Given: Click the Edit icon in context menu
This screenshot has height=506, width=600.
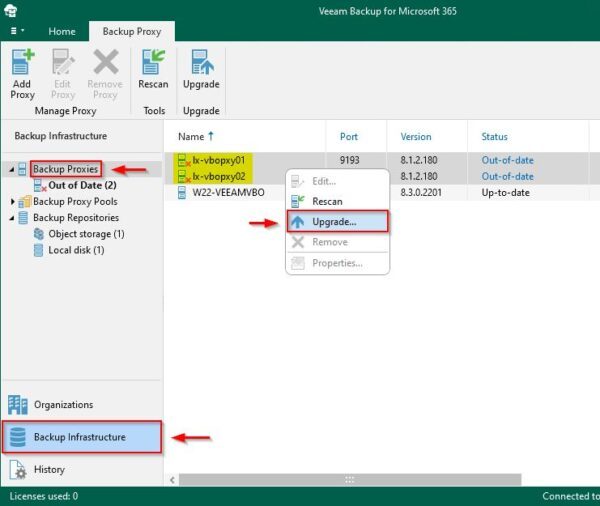Looking at the screenshot, I should (298, 181).
